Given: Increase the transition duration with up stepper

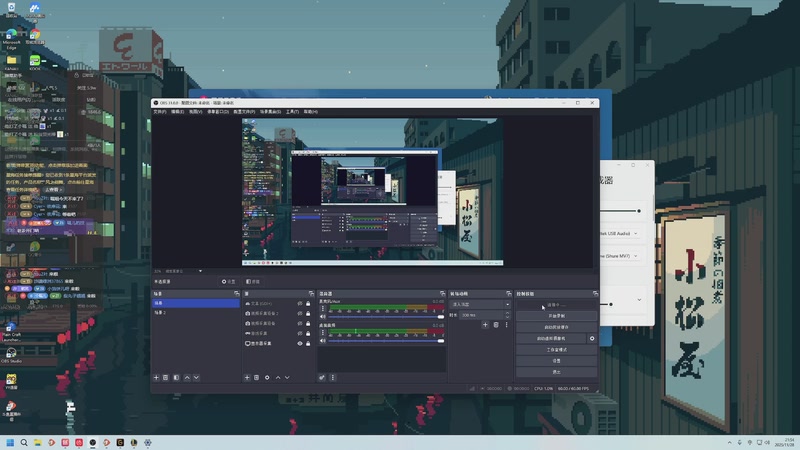Looking at the screenshot, I should (x=507, y=313).
